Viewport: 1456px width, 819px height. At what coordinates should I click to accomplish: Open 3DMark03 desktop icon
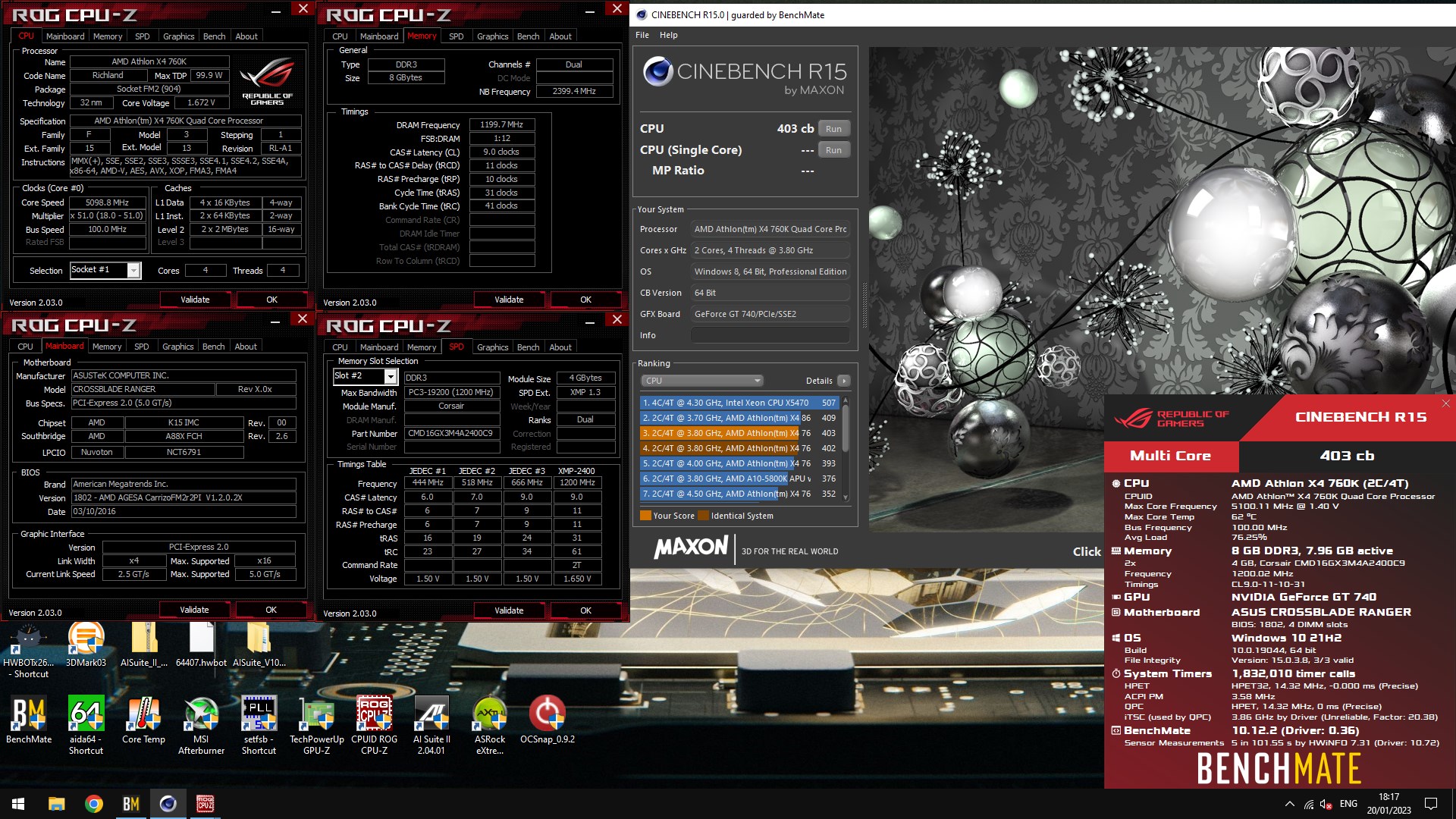[x=86, y=645]
